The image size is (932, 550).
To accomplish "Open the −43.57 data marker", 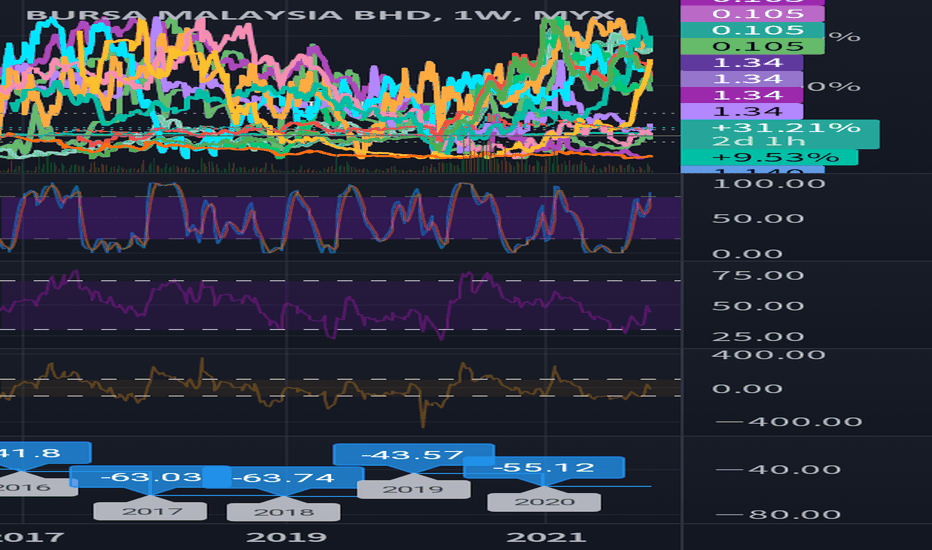I will pos(413,455).
